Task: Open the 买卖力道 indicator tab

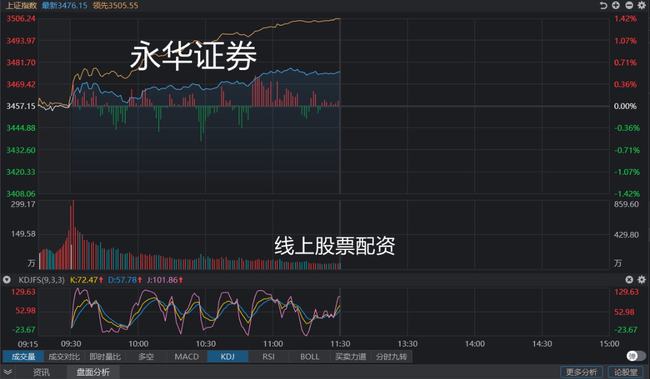Action: [x=351, y=357]
